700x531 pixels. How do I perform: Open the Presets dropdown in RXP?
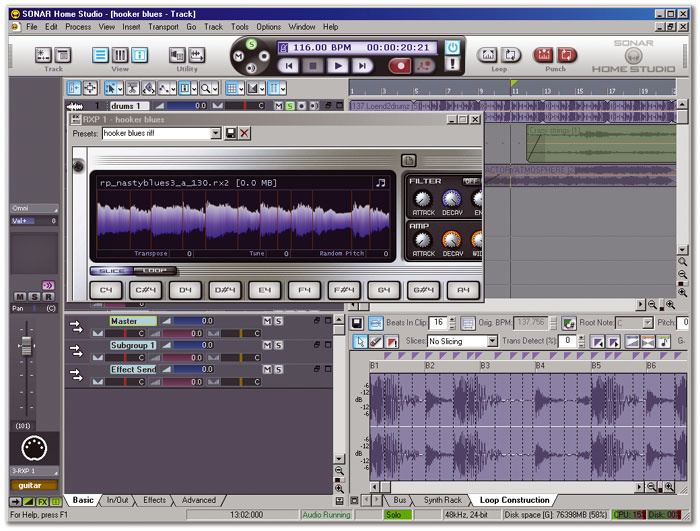coord(216,133)
